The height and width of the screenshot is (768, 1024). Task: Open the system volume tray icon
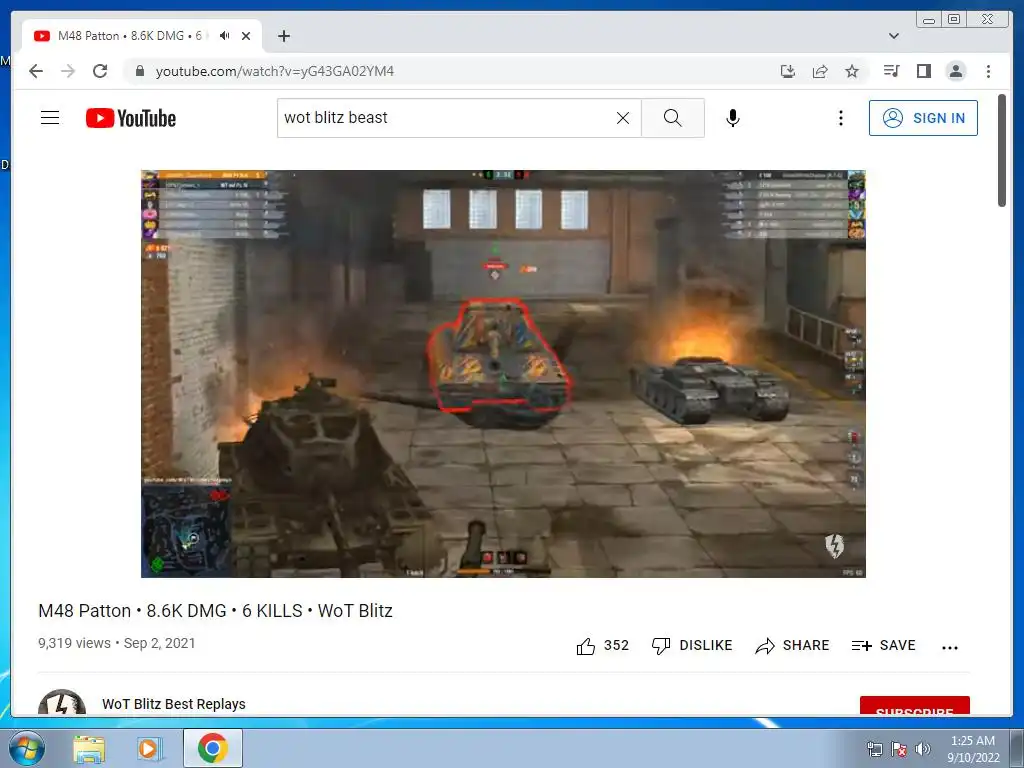coord(922,749)
